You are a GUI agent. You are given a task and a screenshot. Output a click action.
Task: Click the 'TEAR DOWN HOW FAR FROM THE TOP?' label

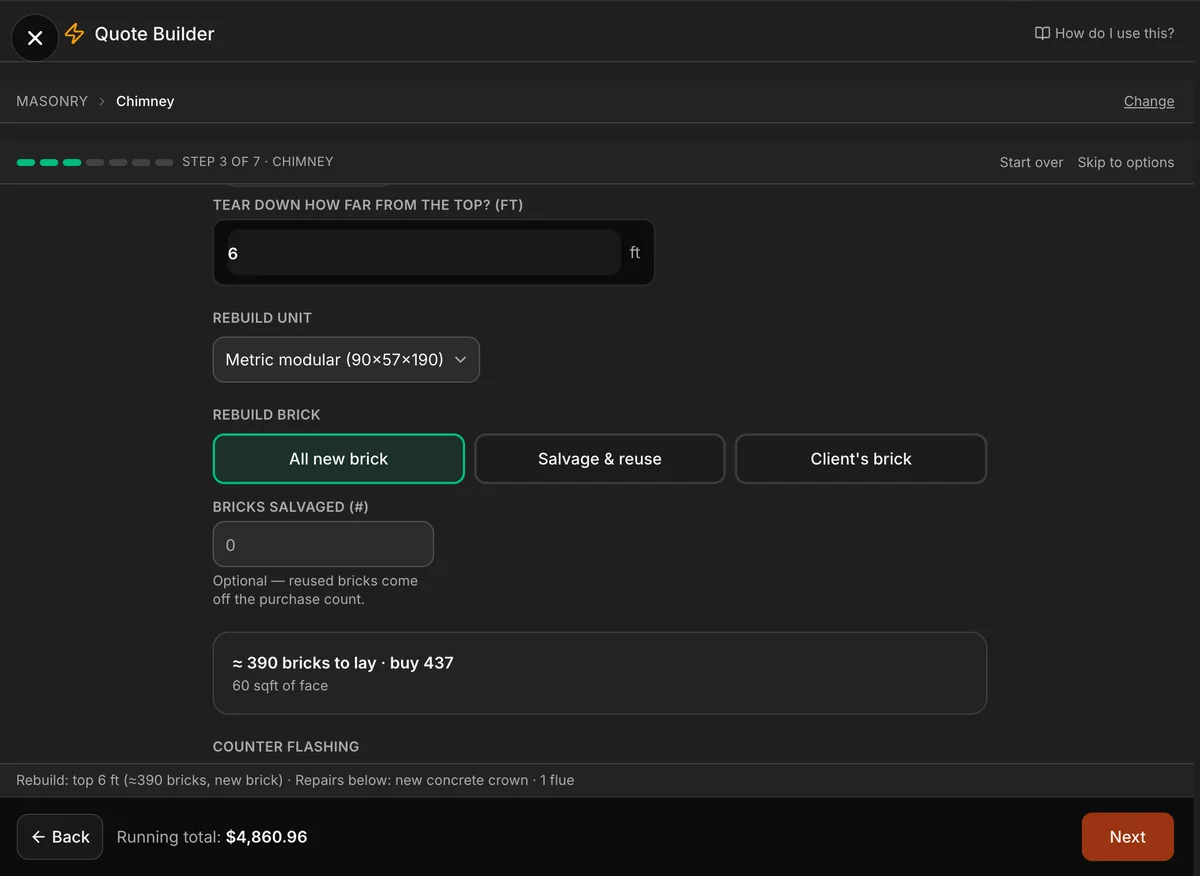(x=368, y=205)
